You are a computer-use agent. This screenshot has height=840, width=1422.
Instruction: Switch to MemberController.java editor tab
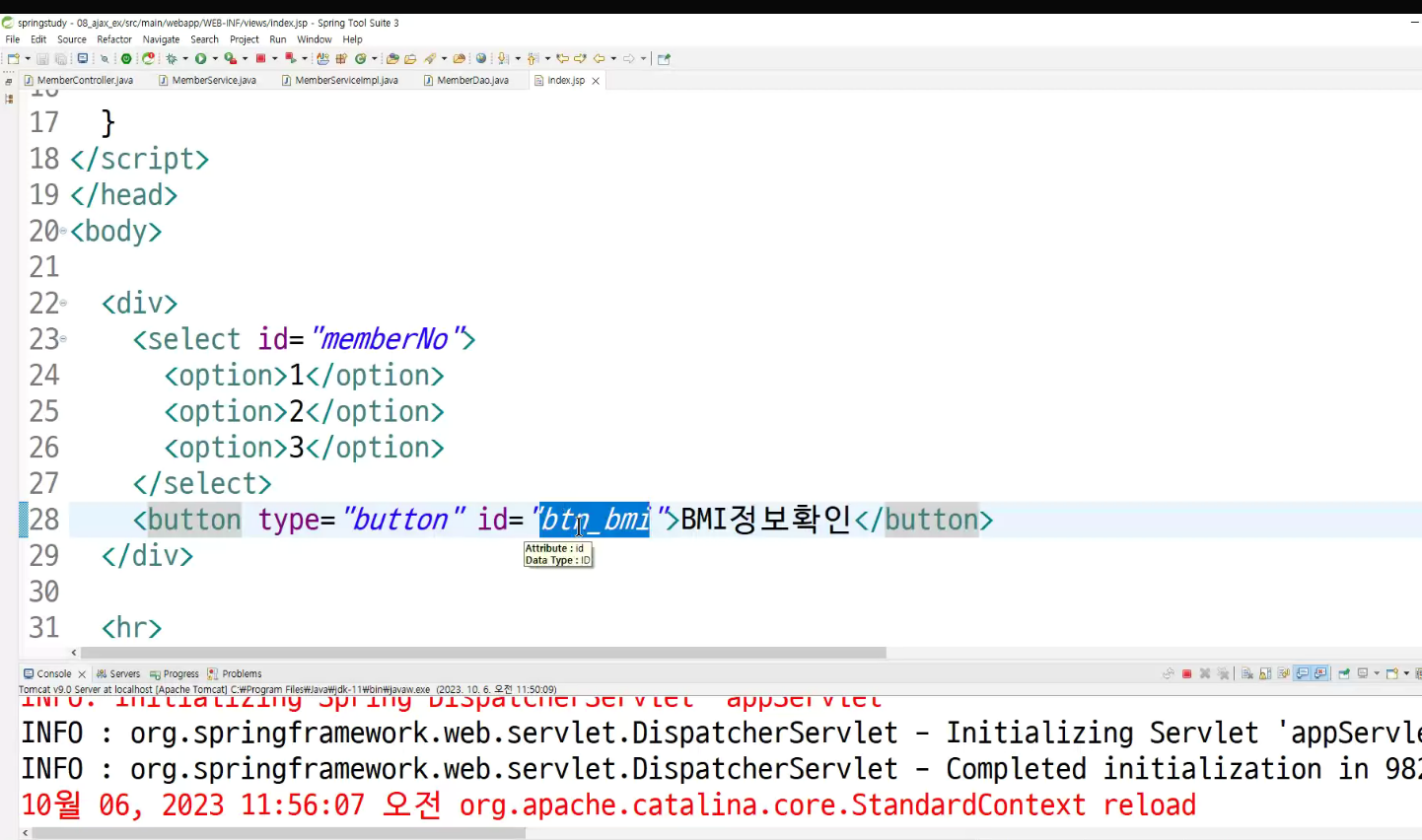point(79,81)
